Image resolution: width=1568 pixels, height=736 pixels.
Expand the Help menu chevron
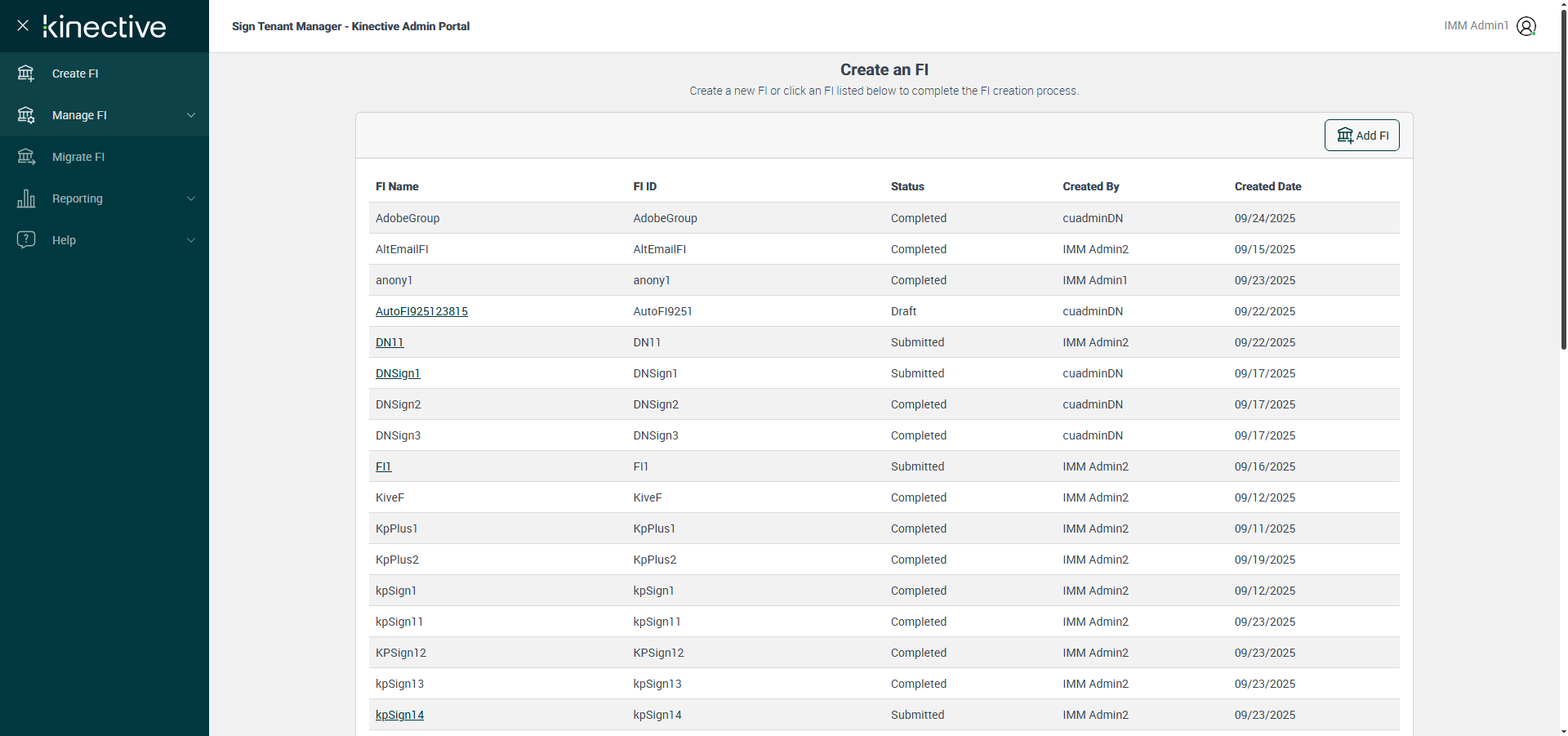[191, 240]
